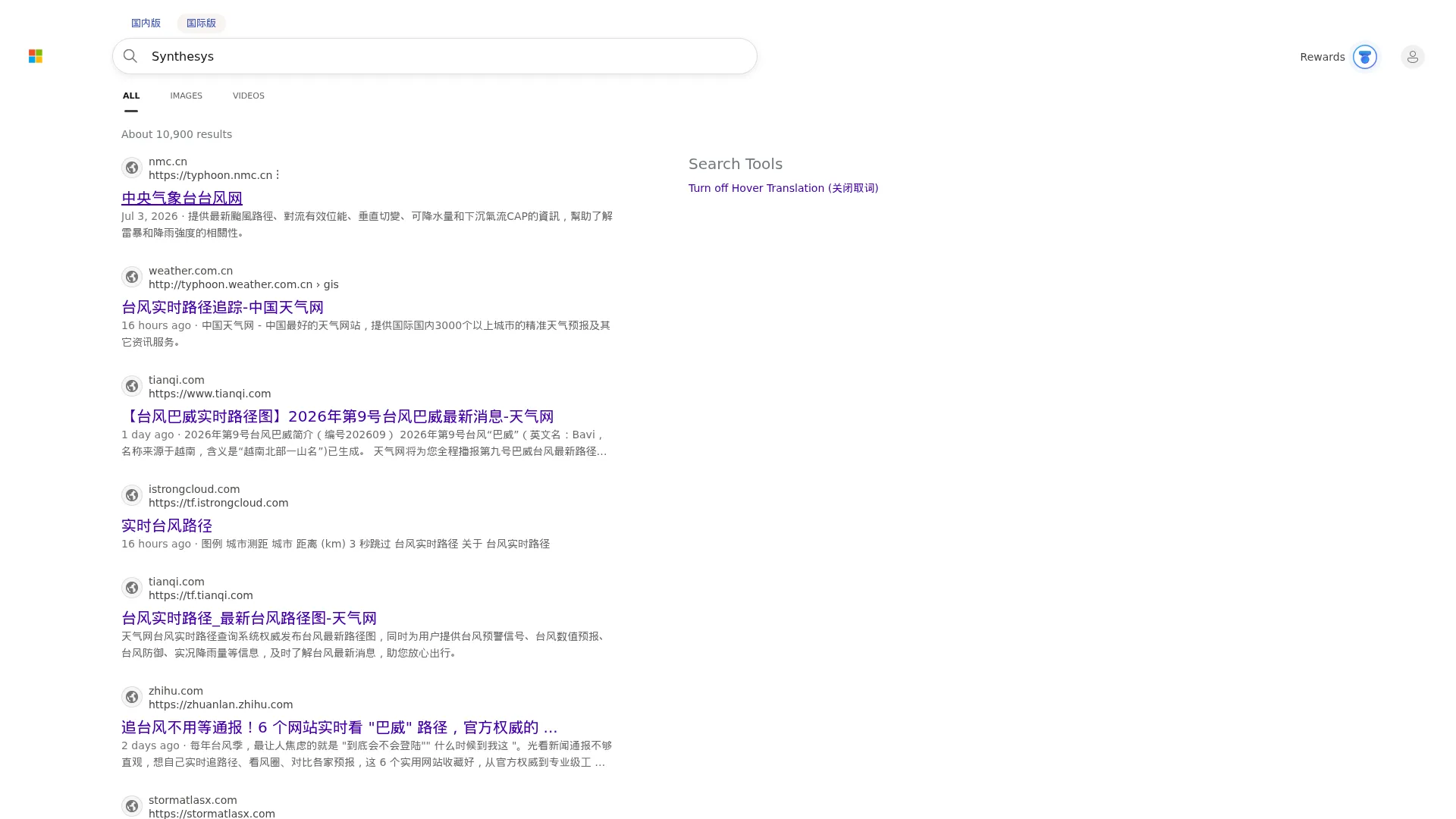Switch to the IMAGES tab
This screenshot has width=1456, height=819.
(186, 96)
